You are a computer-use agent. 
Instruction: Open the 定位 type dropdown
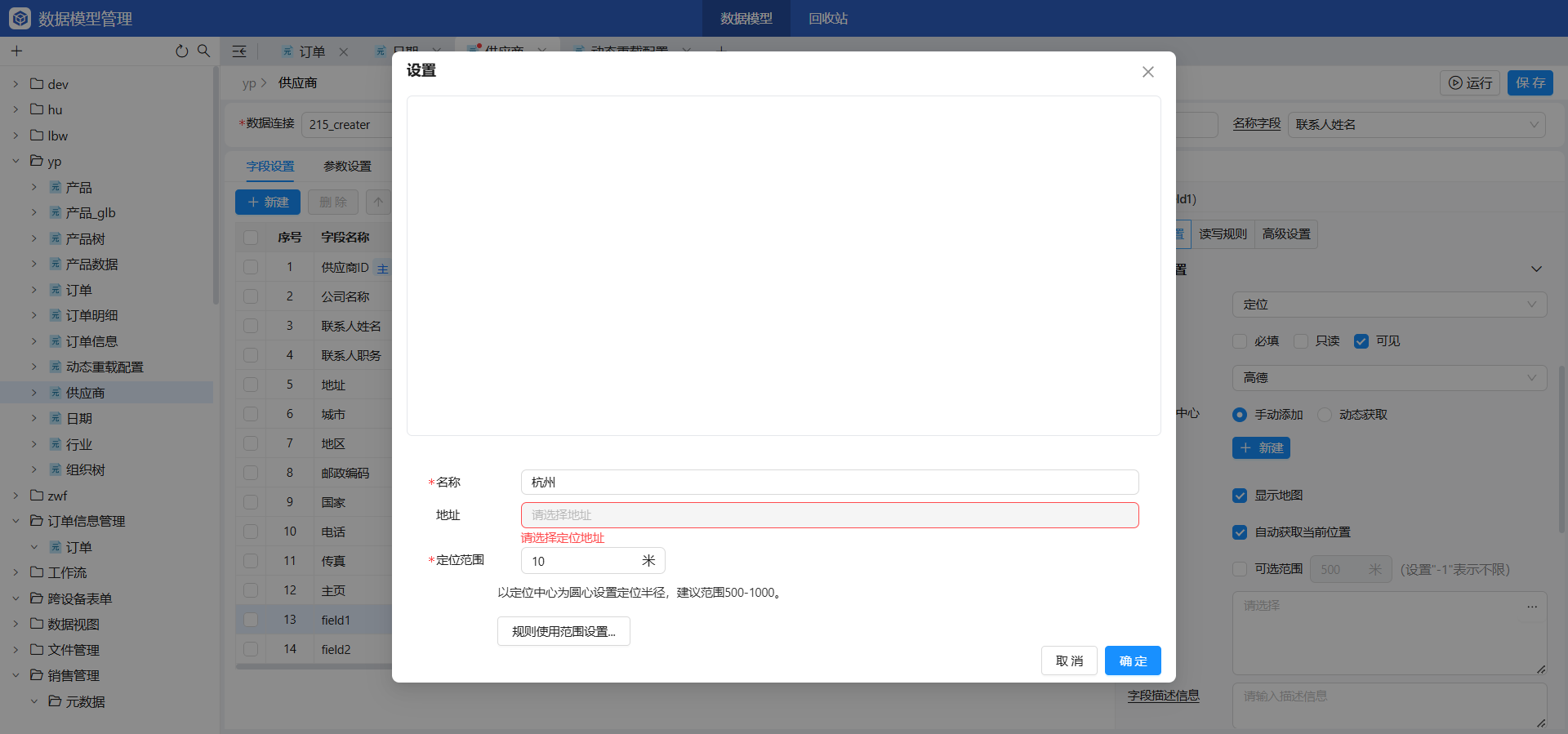[1389, 305]
